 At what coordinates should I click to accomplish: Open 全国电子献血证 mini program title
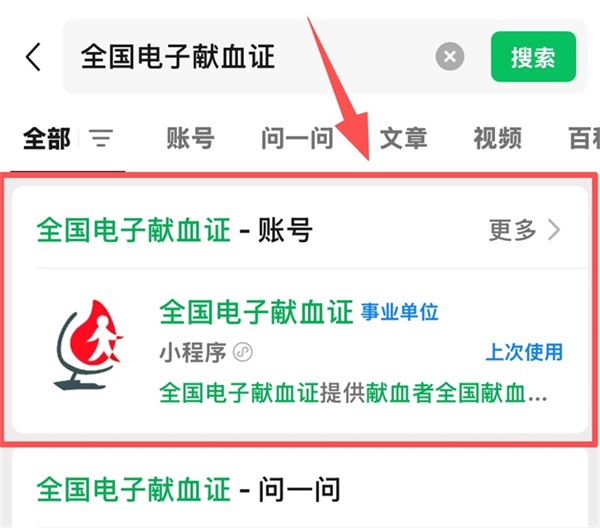pyautogui.click(x=256, y=312)
